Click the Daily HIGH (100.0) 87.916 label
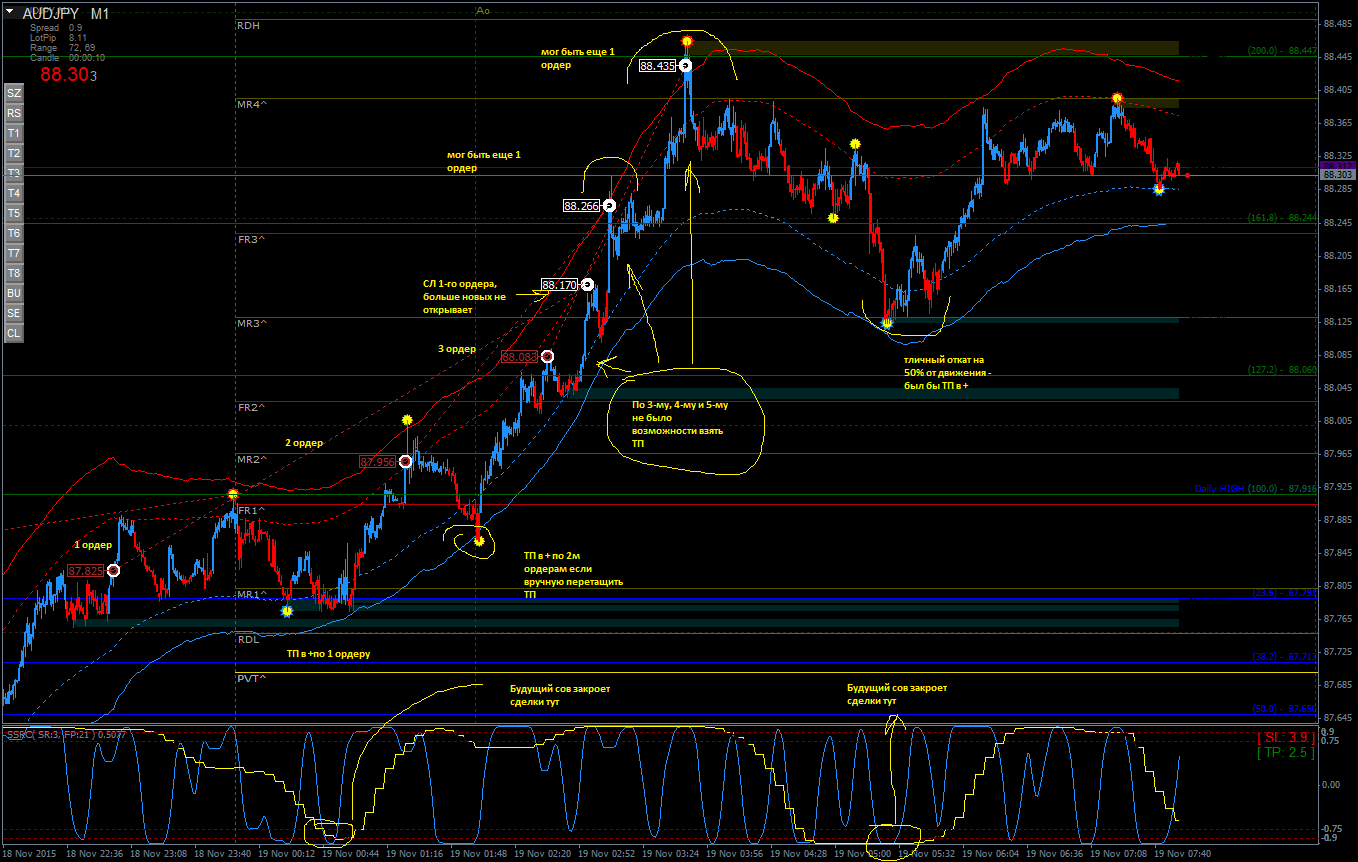The height and width of the screenshot is (862, 1358). click(x=1256, y=489)
